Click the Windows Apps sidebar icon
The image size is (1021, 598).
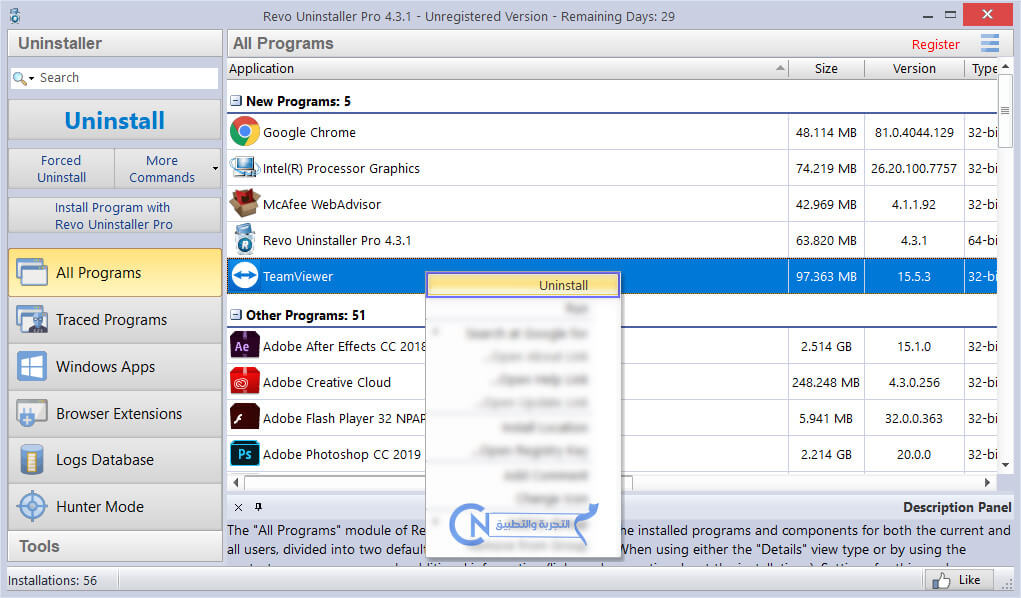(32, 366)
